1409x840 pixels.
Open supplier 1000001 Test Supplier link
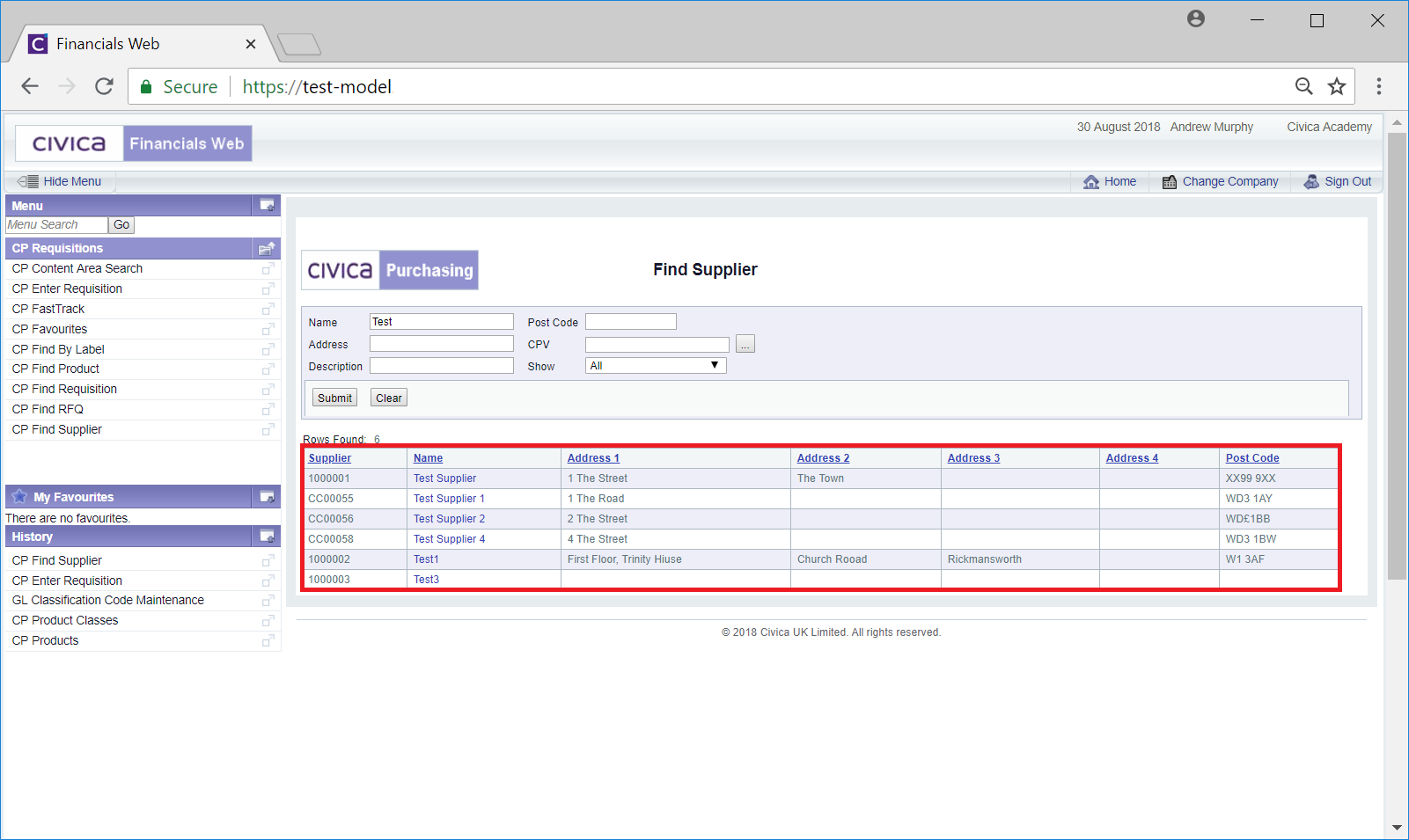(444, 478)
